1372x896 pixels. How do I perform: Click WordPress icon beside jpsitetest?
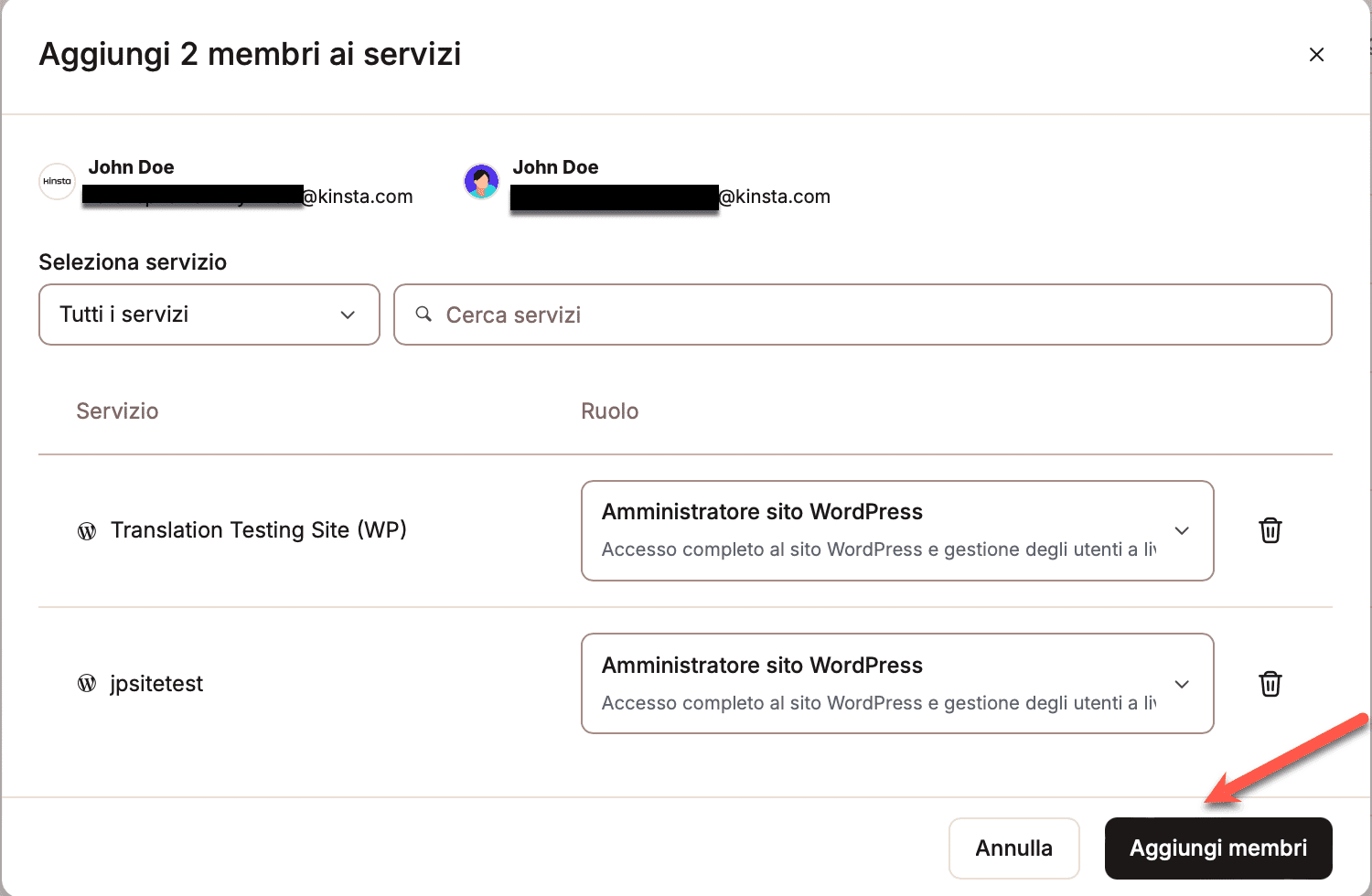tap(87, 684)
